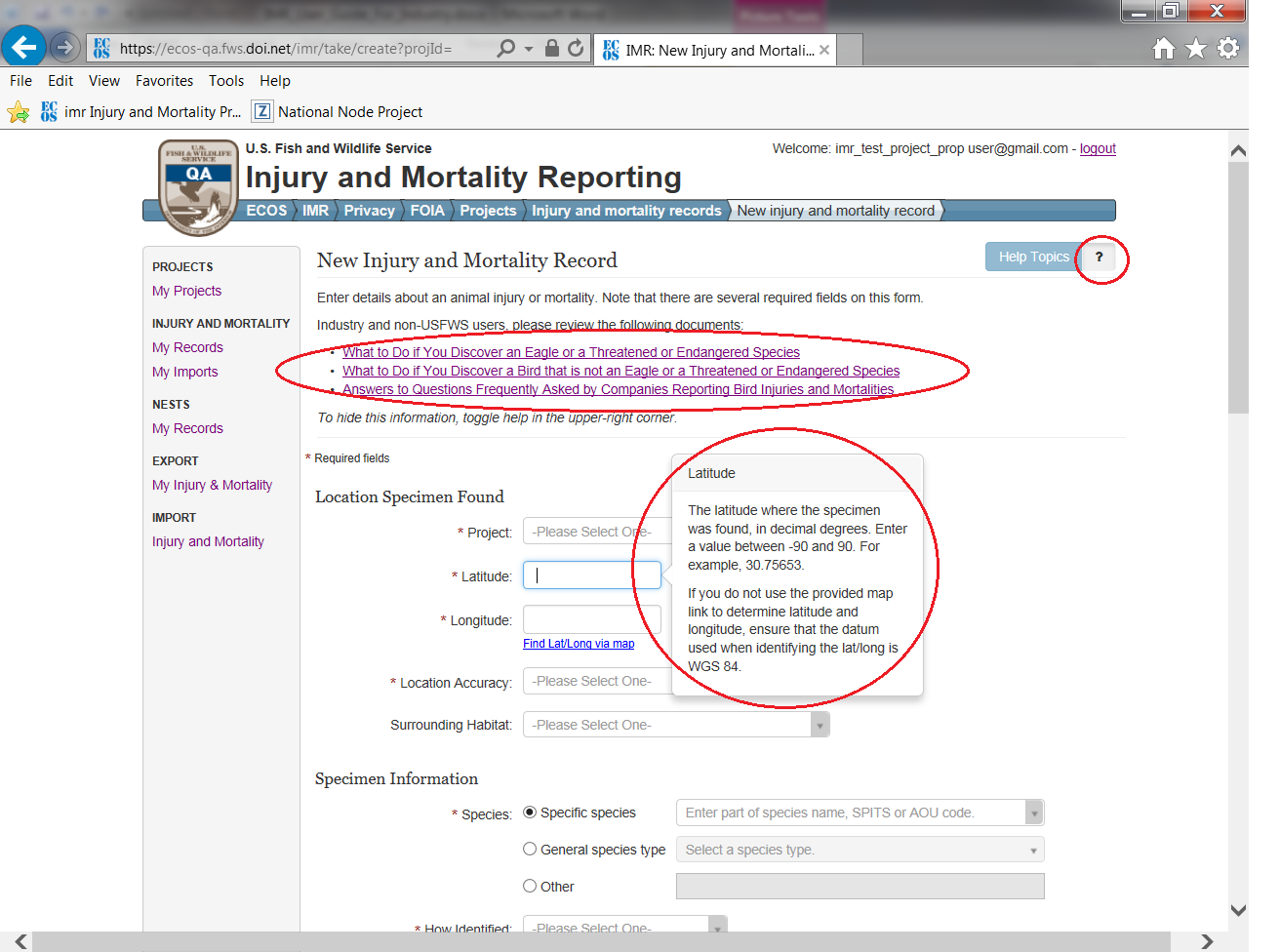Click into the Longitude input field
Screen dimensions: 1280x952
point(591,619)
